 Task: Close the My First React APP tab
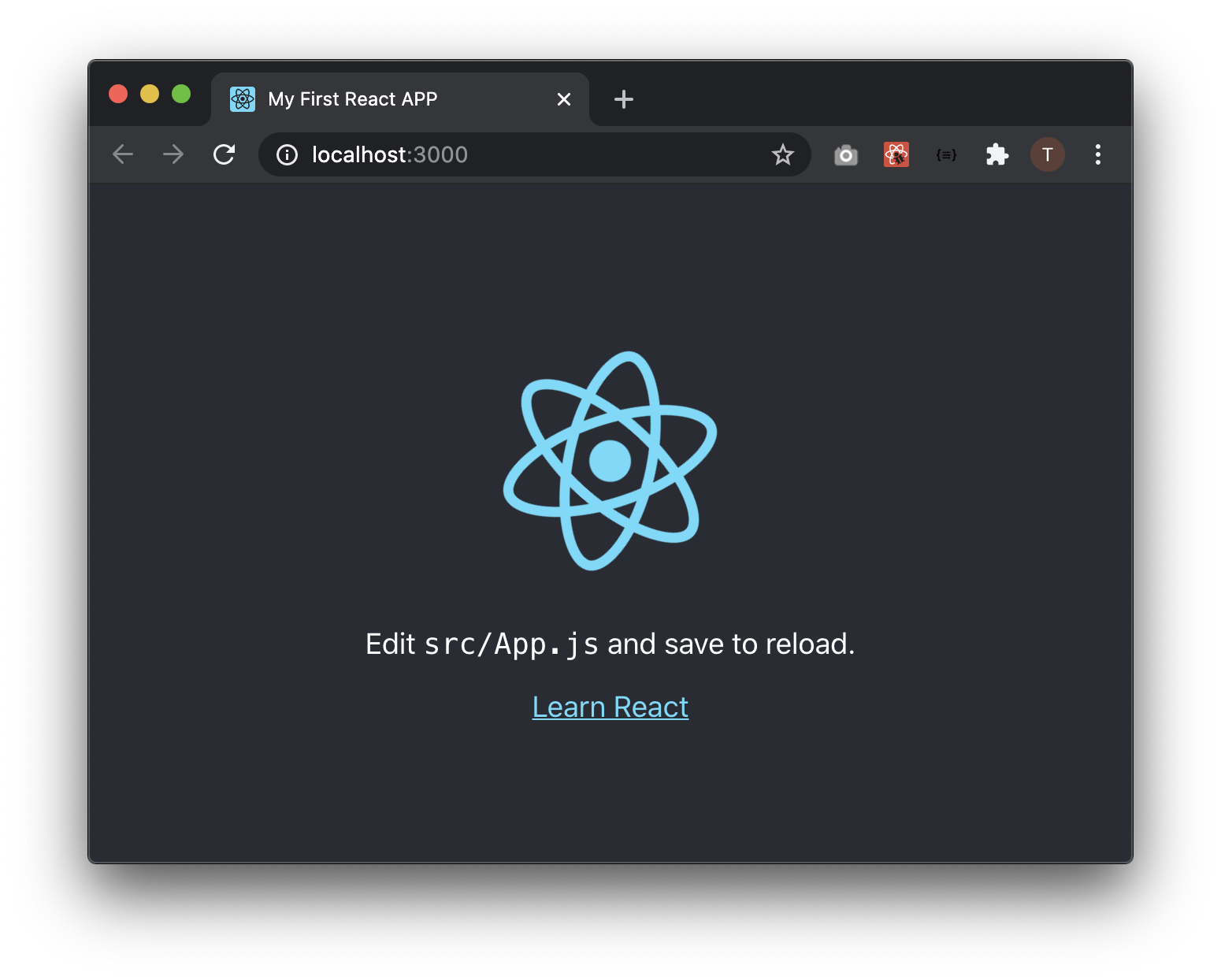tap(564, 99)
